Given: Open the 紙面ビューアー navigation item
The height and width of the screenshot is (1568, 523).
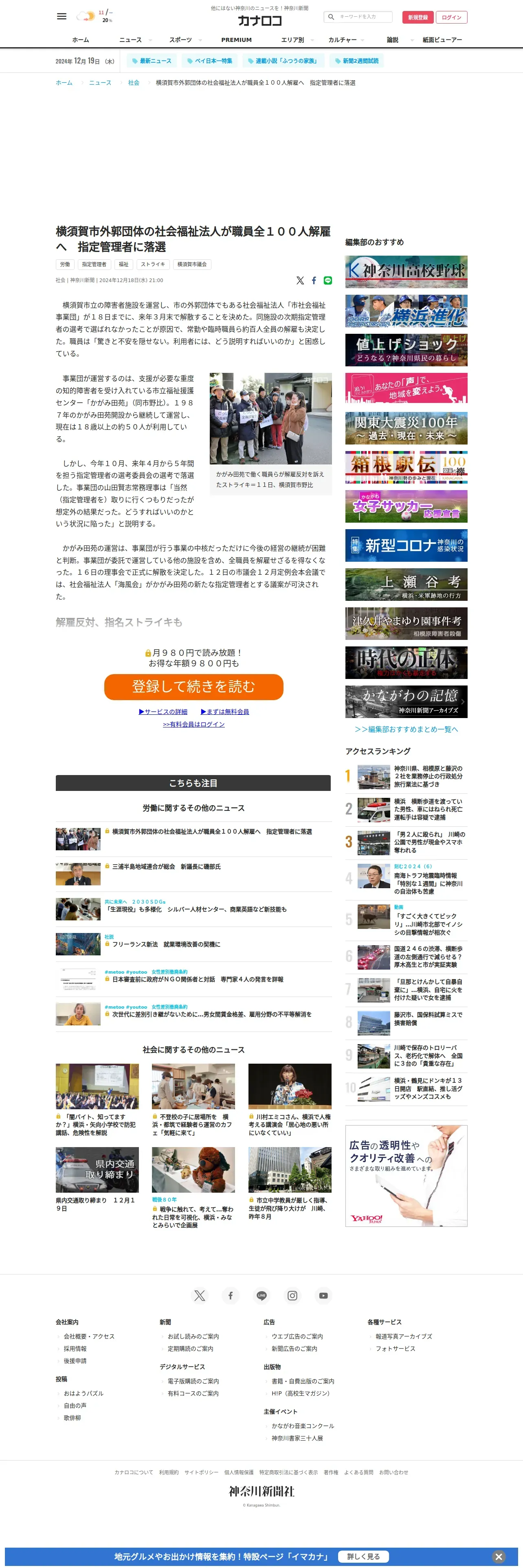Looking at the screenshot, I should point(443,40).
